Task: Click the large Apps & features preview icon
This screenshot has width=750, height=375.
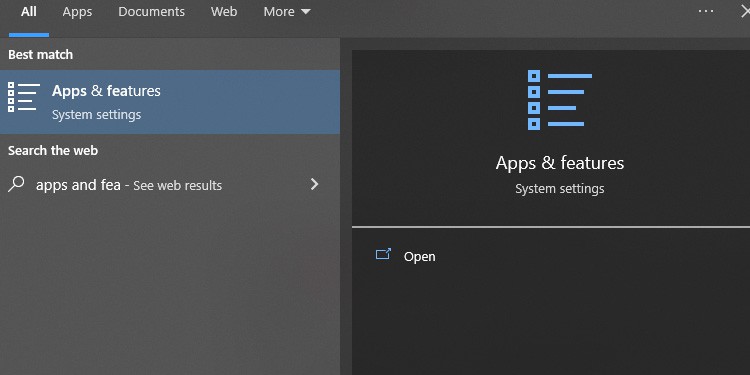Action: pos(560,100)
